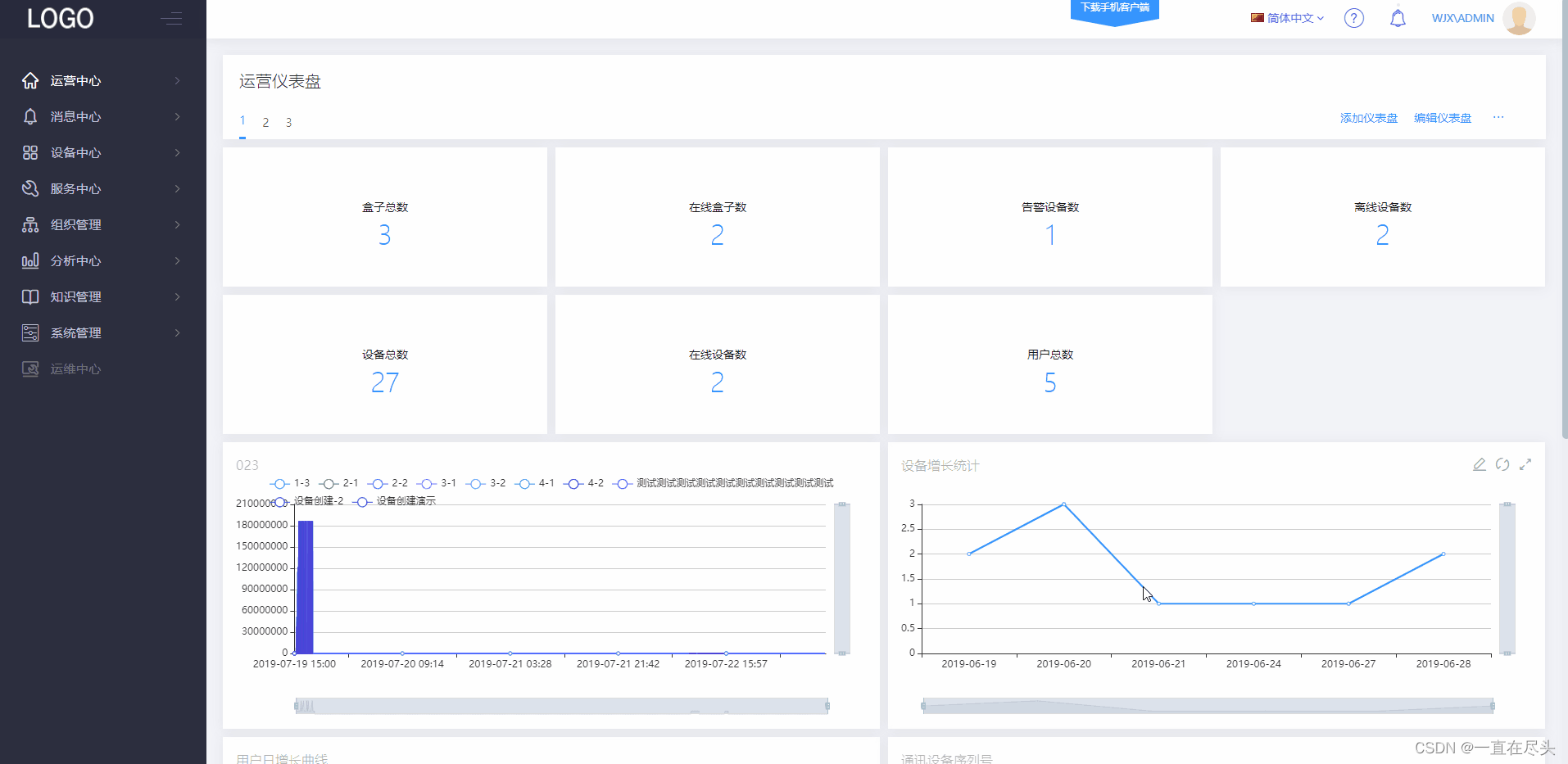Open the 盒子总数 card

(x=385, y=217)
